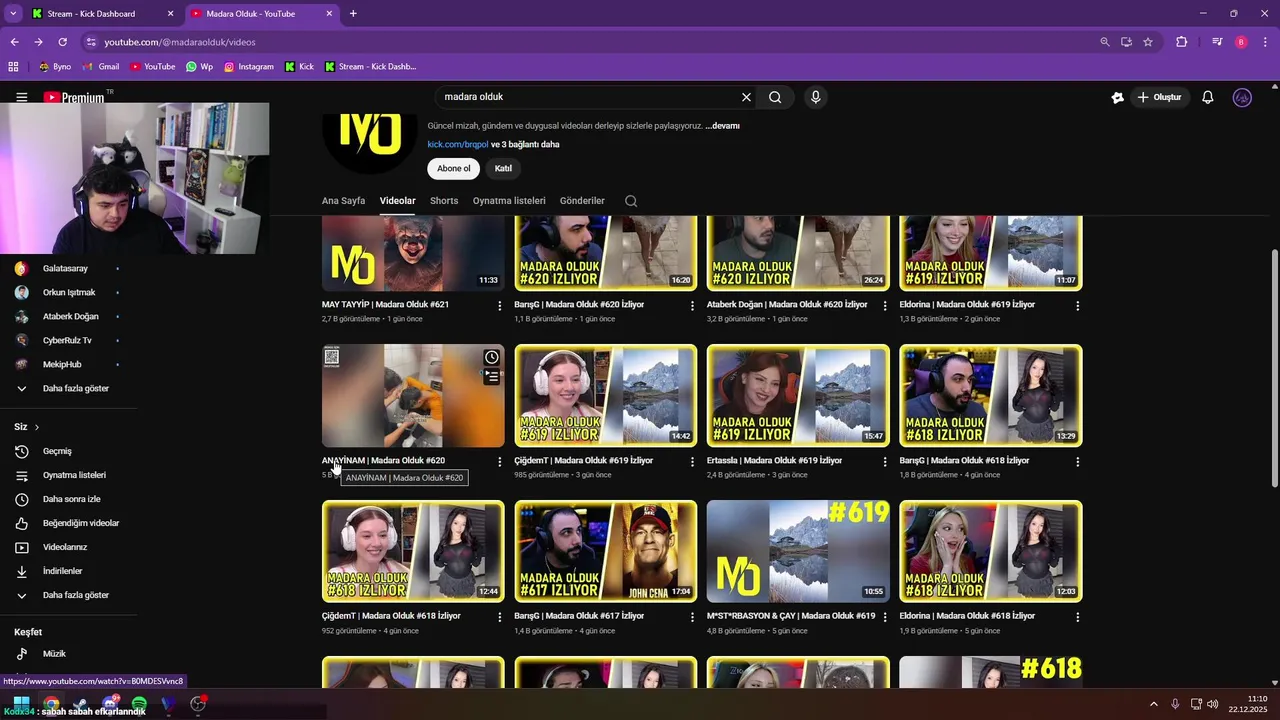The width and height of the screenshot is (1280, 720).
Task: Open options menu for Ertassla #619 İzliyor
Action: [x=884, y=462]
